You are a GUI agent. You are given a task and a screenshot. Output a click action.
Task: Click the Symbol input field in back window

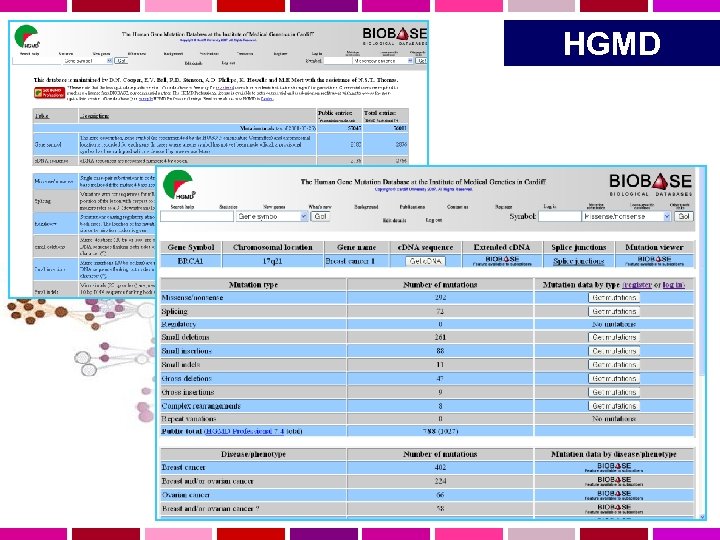pos(338,61)
